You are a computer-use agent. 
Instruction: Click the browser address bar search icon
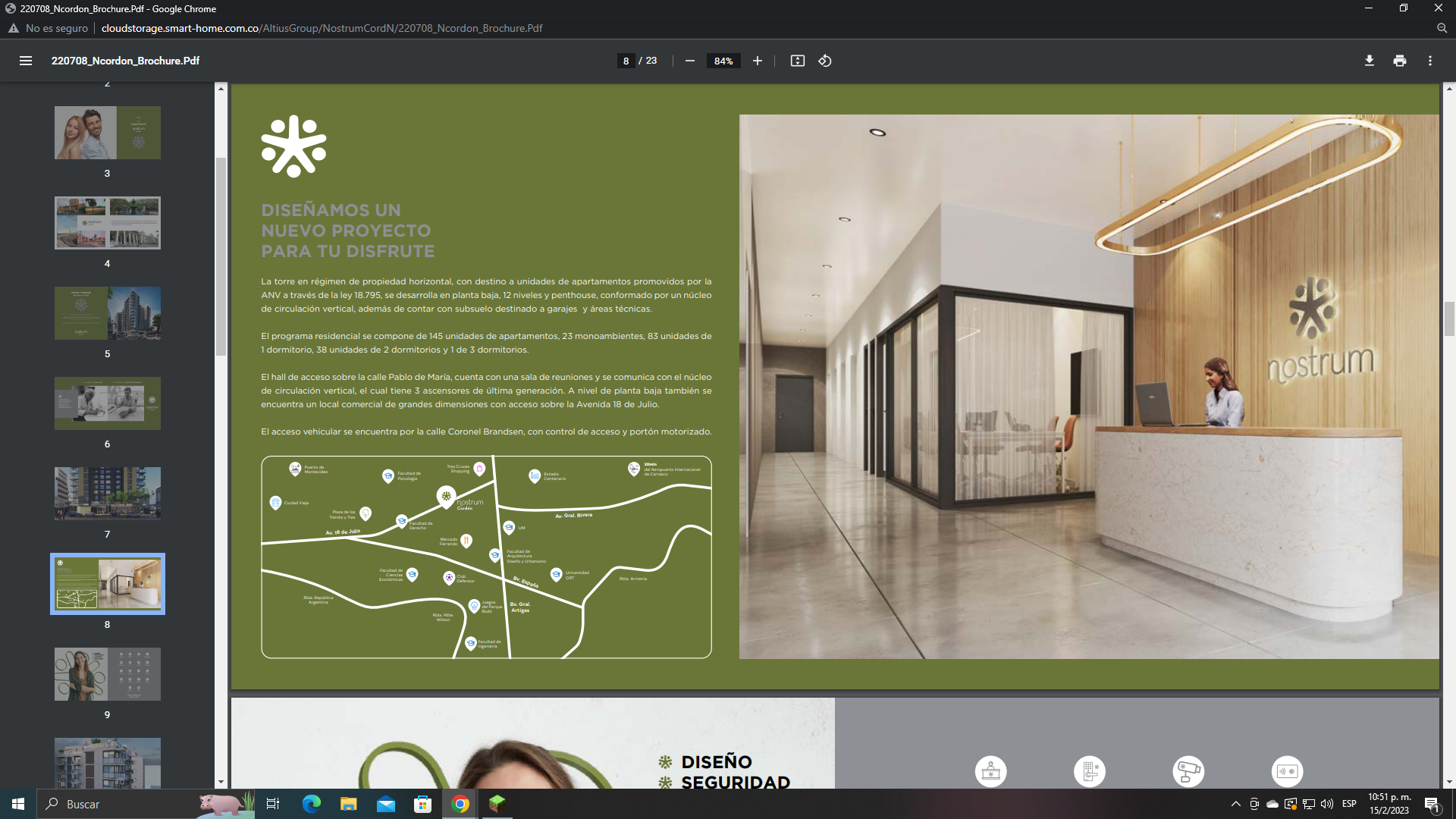click(x=1442, y=28)
